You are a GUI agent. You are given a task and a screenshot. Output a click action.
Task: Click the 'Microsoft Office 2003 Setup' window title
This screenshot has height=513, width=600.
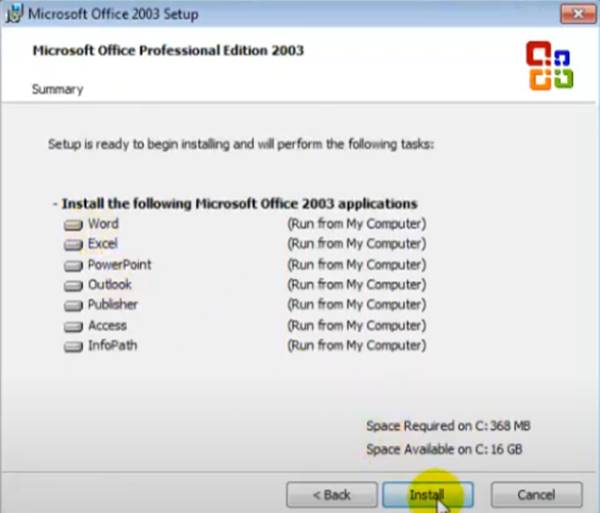click(x=113, y=14)
